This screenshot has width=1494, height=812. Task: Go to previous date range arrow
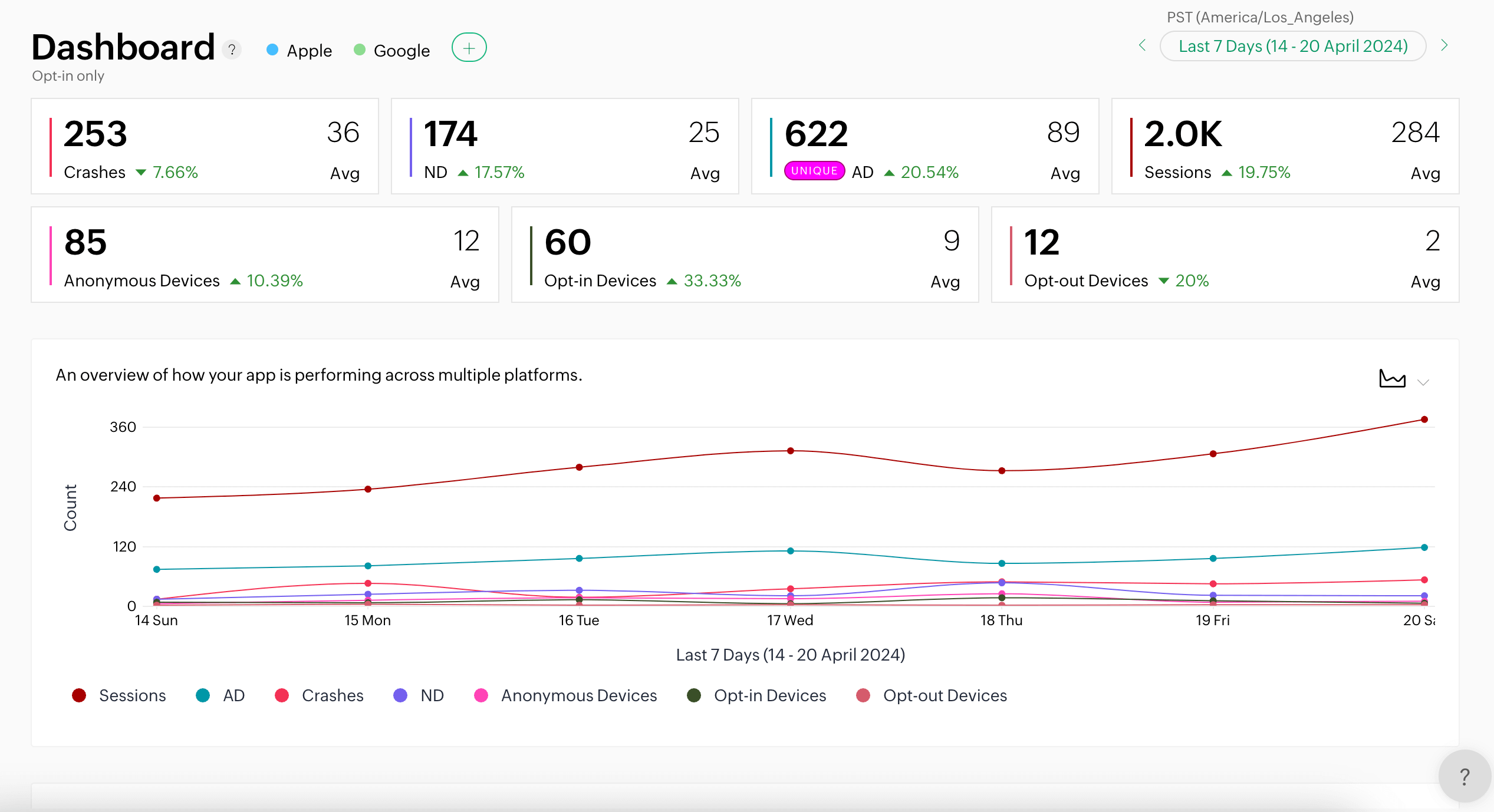coord(1142,45)
